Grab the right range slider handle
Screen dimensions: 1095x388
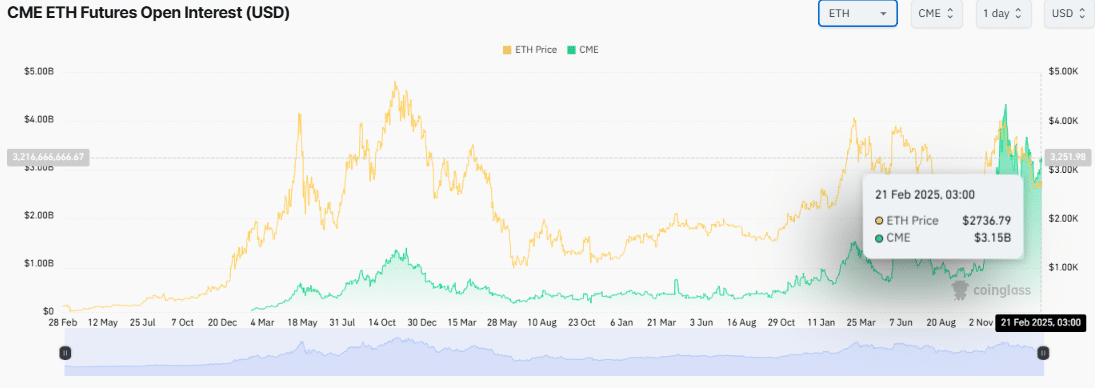click(x=1043, y=353)
